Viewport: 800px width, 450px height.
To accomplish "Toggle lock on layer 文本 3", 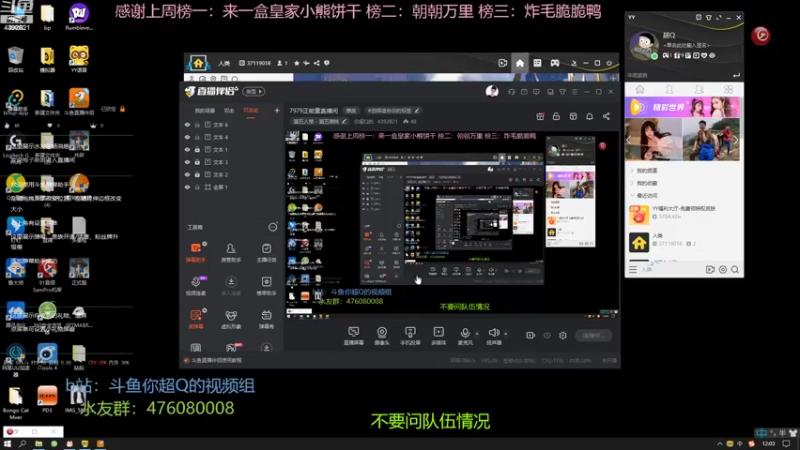I will [197, 162].
